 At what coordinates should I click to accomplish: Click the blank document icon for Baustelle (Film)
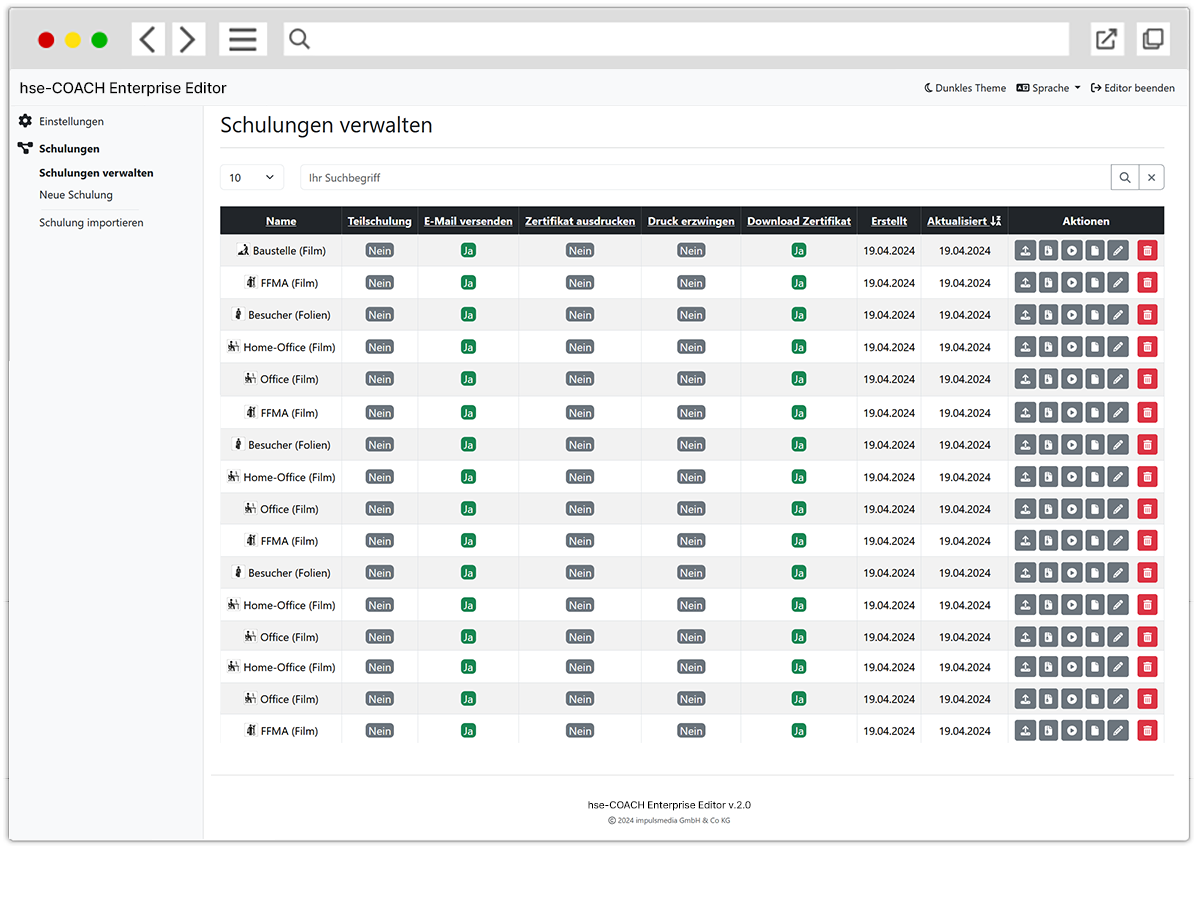coord(1095,251)
